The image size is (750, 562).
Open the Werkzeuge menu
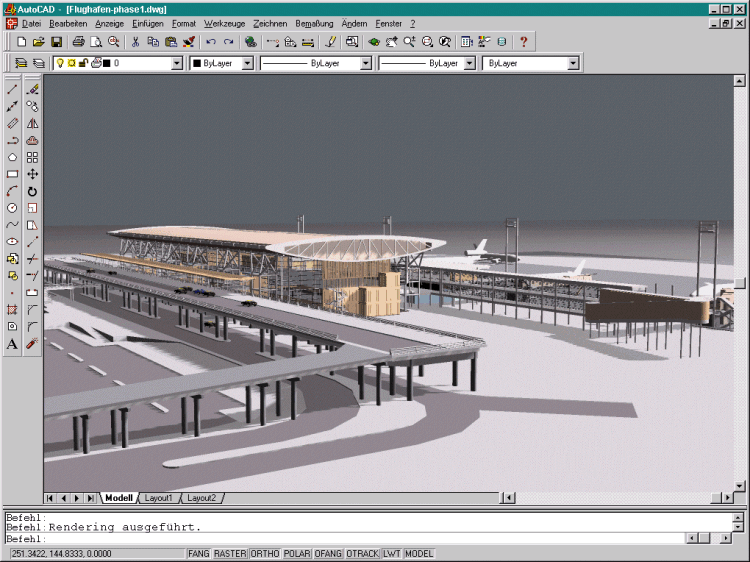coord(224,23)
